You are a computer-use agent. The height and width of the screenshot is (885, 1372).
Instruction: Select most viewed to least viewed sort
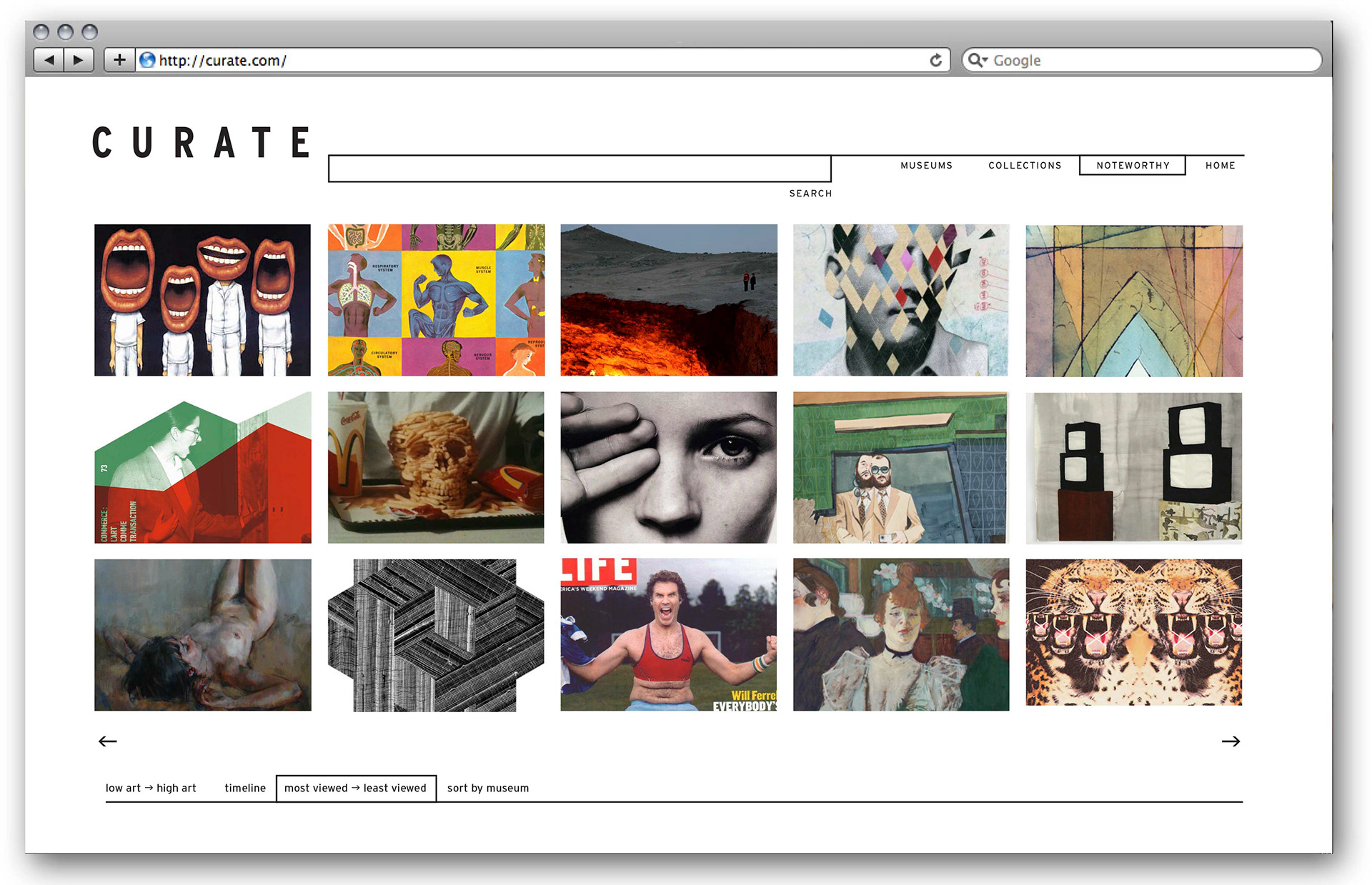coord(356,788)
